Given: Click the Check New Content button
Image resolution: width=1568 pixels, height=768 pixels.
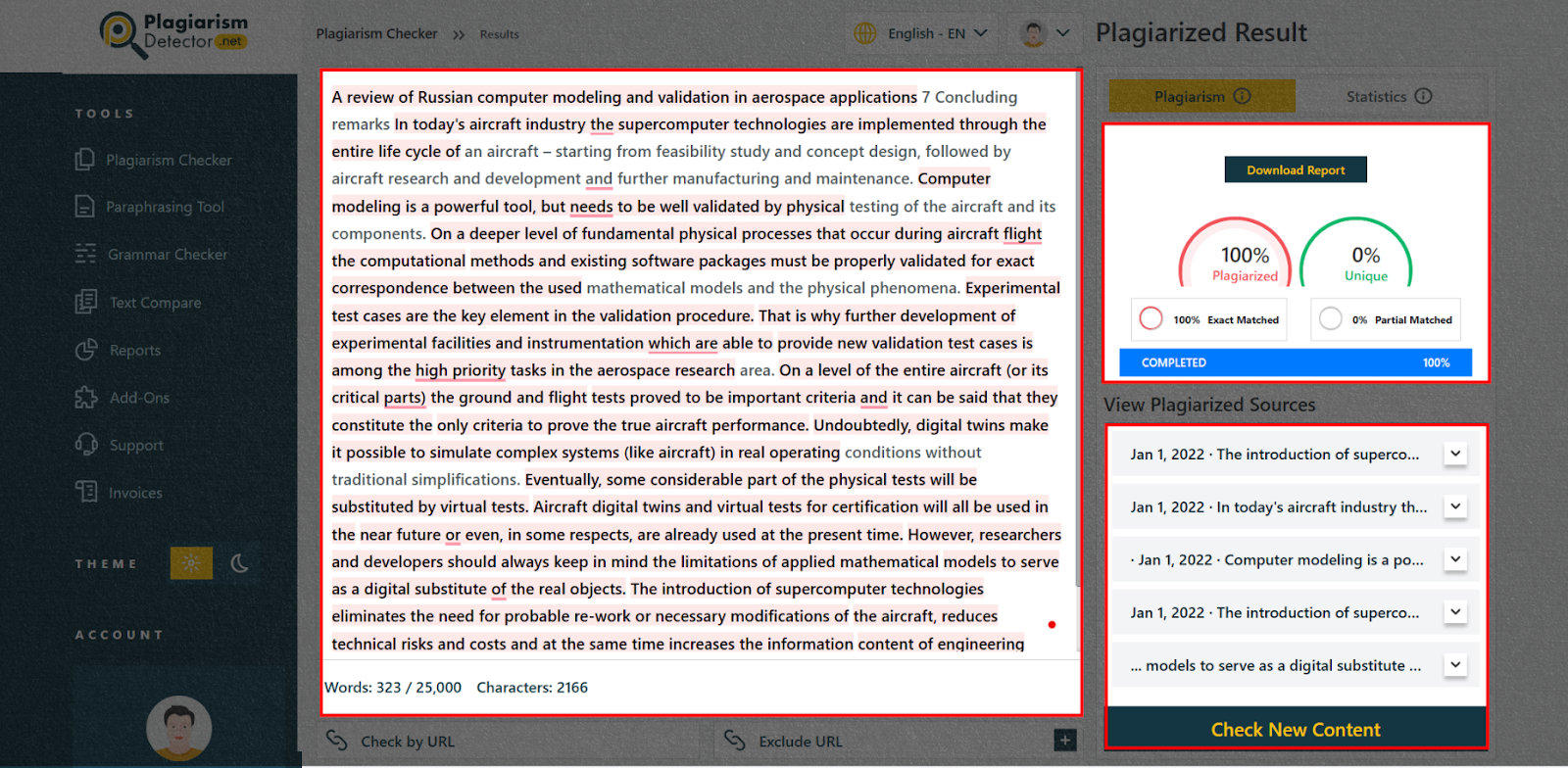Looking at the screenshot, I should click(x=1295, y=730).
